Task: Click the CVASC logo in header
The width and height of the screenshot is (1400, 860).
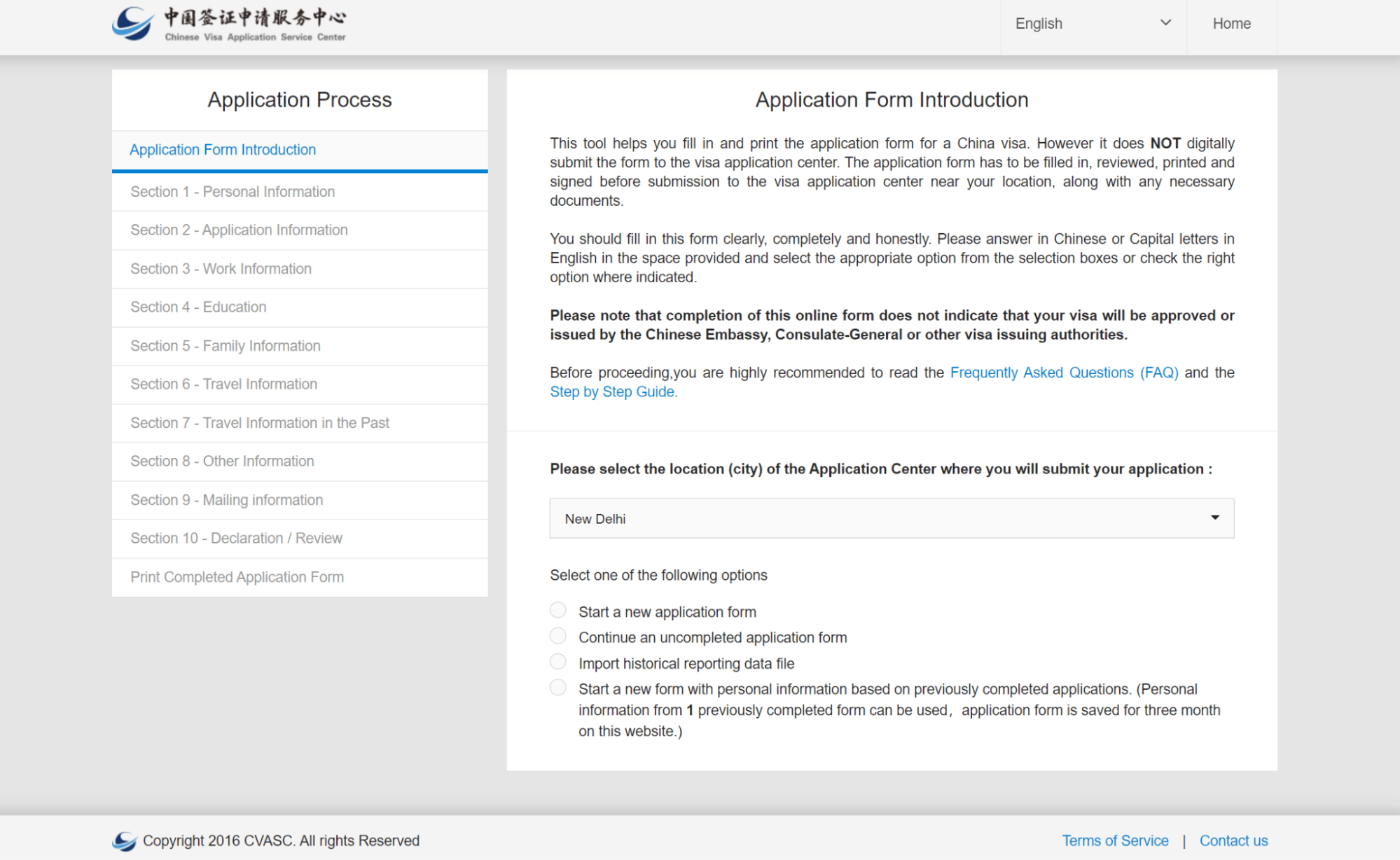Action: [x=228, y=24]
